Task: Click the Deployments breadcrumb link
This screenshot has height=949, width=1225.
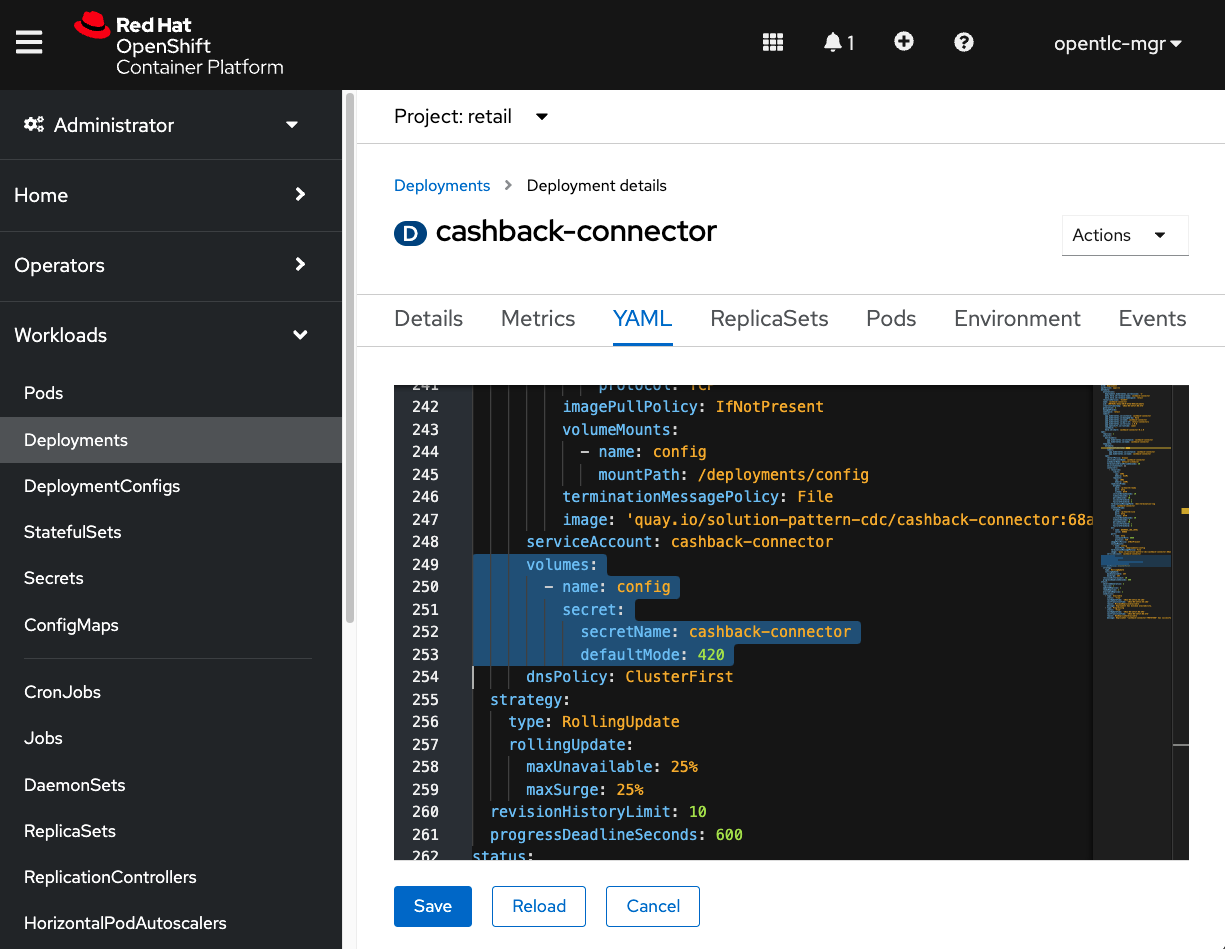Action: coord(442,185)
